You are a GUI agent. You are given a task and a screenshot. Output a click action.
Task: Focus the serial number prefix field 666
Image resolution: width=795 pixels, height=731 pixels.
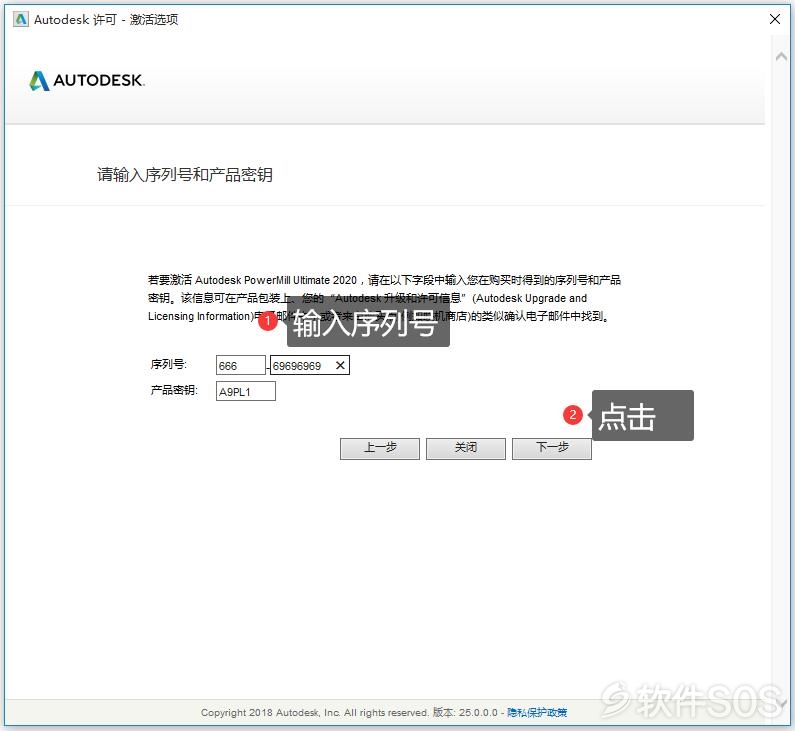click(240, 365)
